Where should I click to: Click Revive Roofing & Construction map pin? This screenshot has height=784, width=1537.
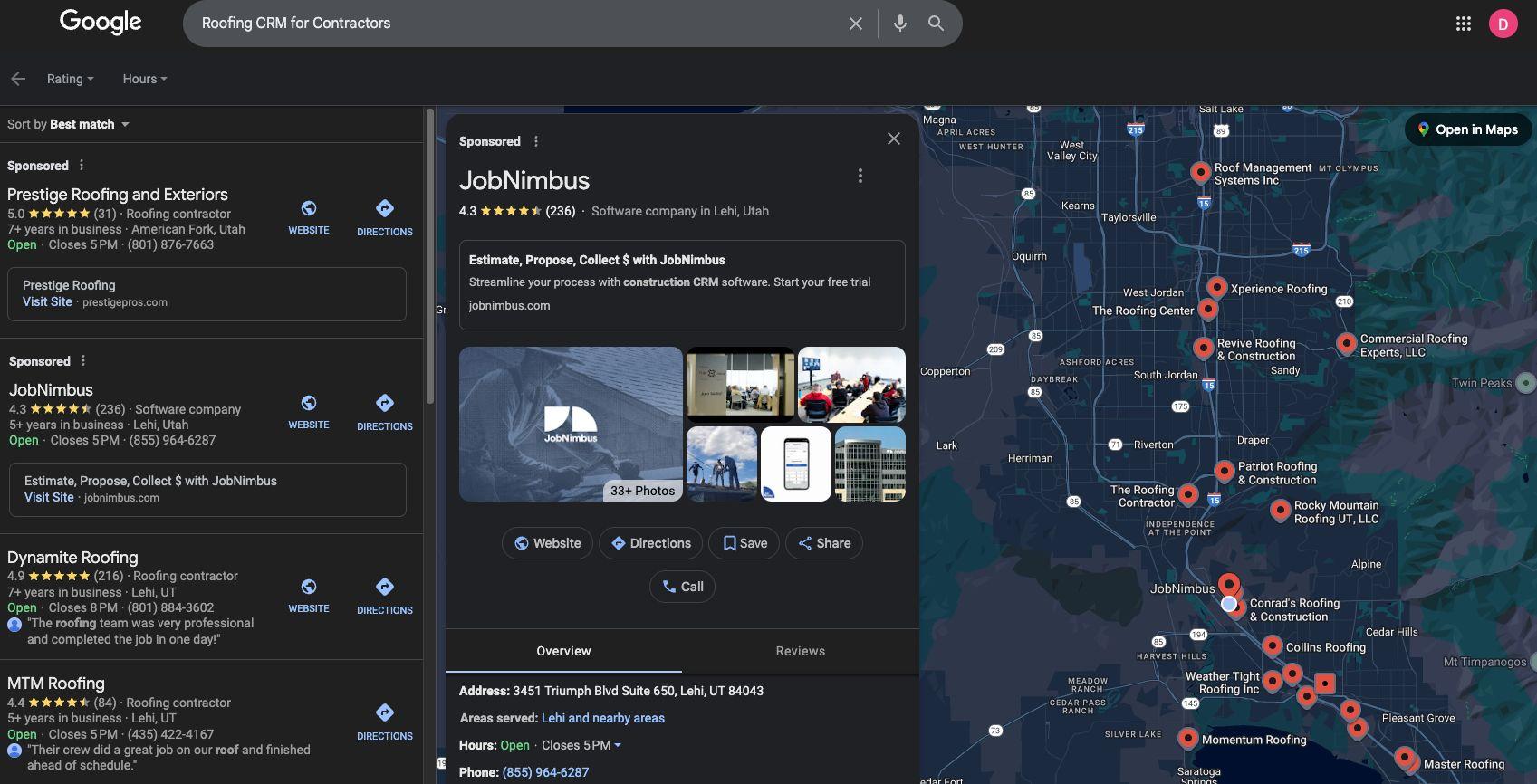click(x=1204, y=348)
